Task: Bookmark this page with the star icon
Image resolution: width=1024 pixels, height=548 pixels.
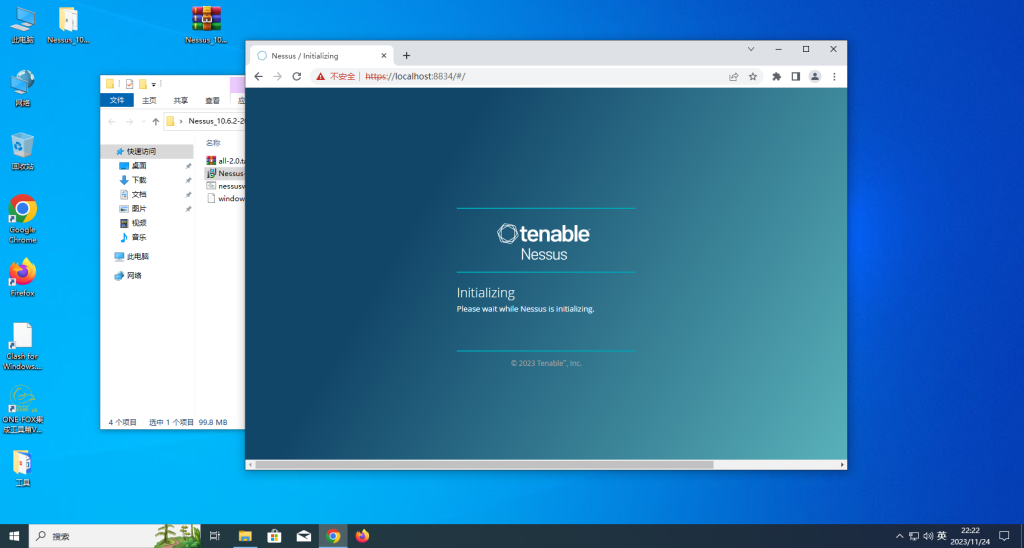Action: tap(753, 76)
